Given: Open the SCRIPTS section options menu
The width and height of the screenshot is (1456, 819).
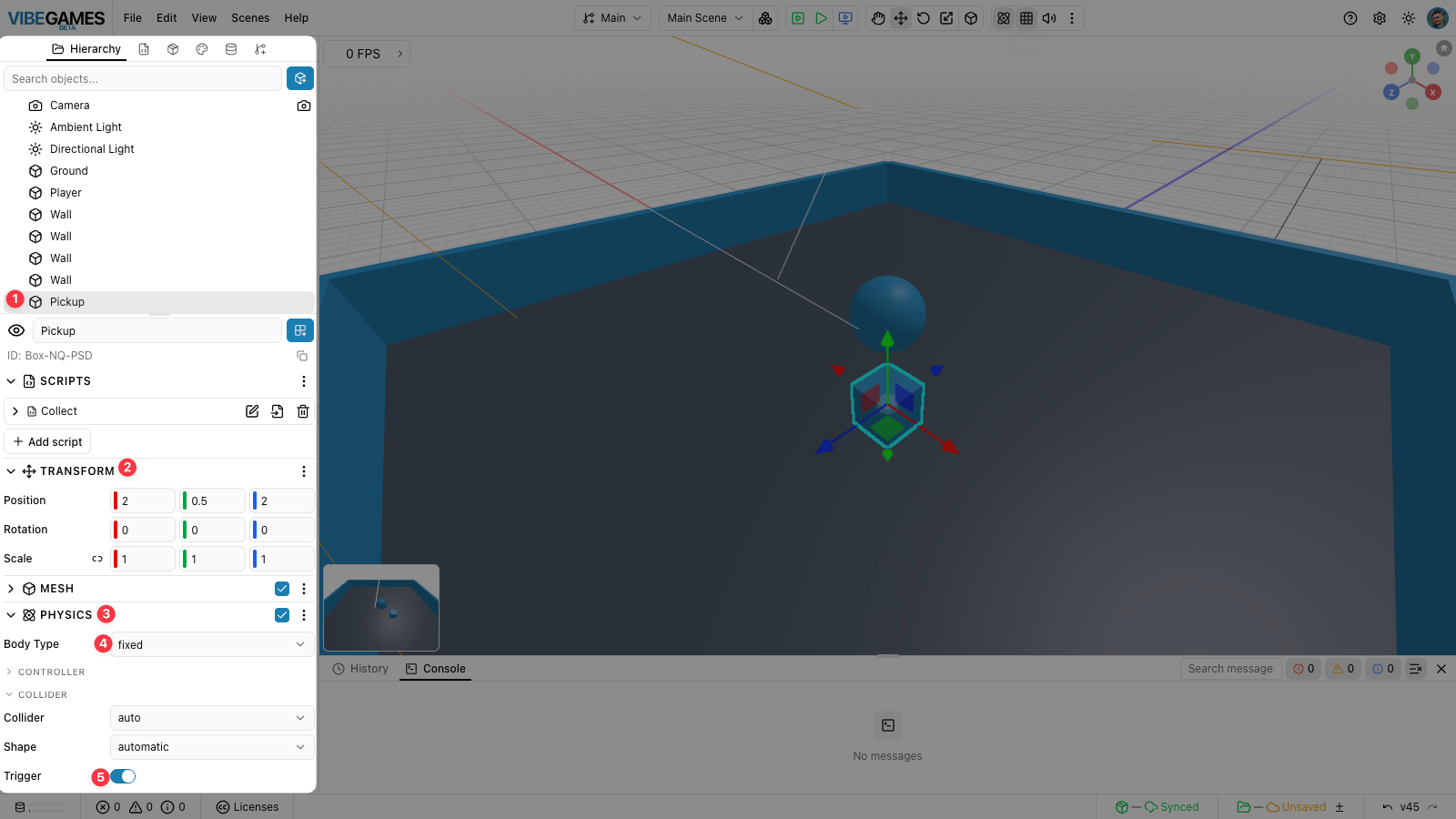Looking at the screenshot, I should click(304, 381).
